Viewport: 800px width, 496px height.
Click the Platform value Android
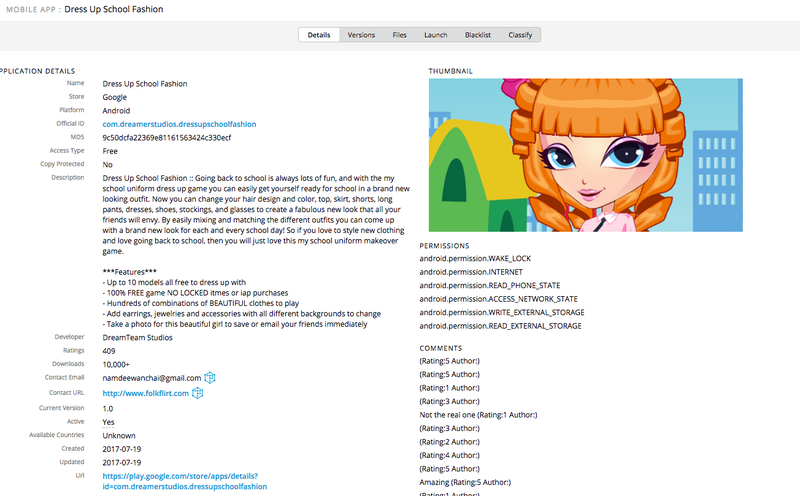(x=116, y=111)
